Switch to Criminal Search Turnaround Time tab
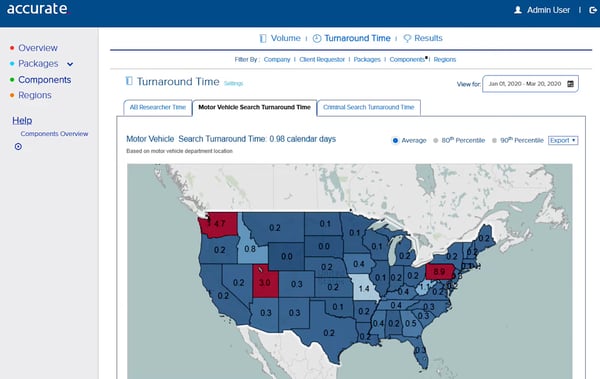The width and height of the screenshot is (600, 379). 369,108
